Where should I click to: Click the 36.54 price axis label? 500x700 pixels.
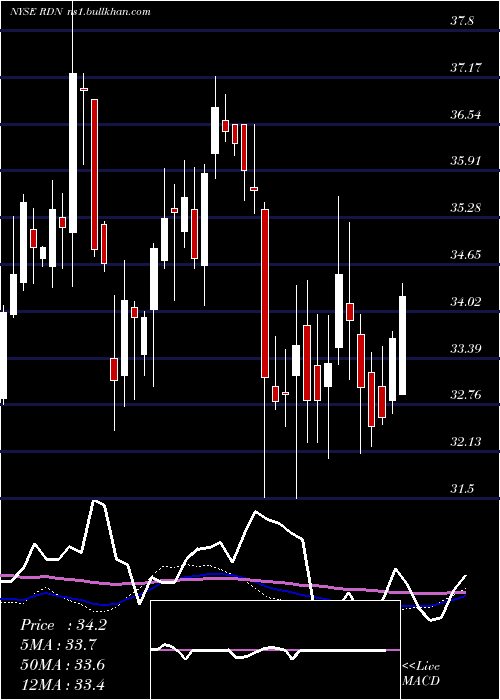coord(466,115)
